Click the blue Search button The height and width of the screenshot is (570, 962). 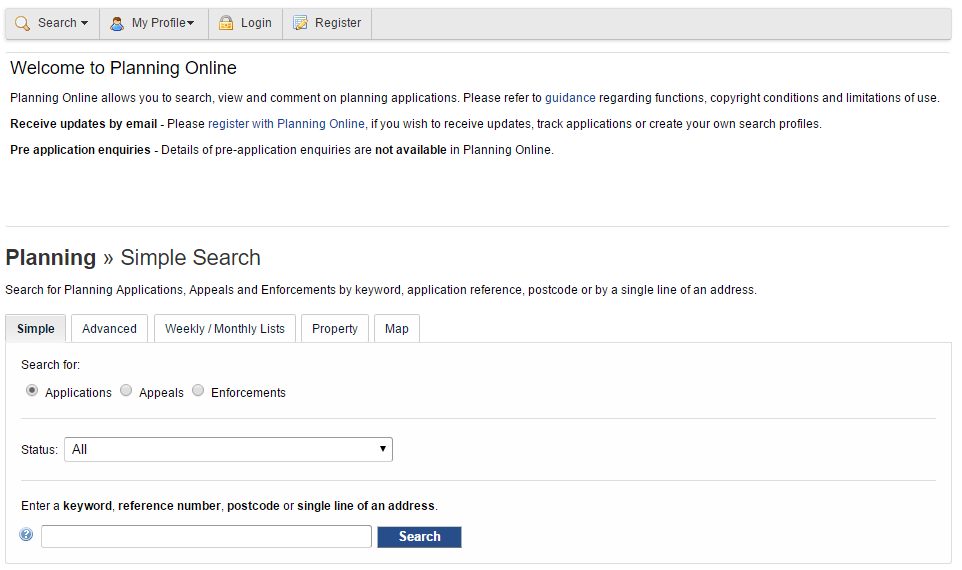coord(419,537)
